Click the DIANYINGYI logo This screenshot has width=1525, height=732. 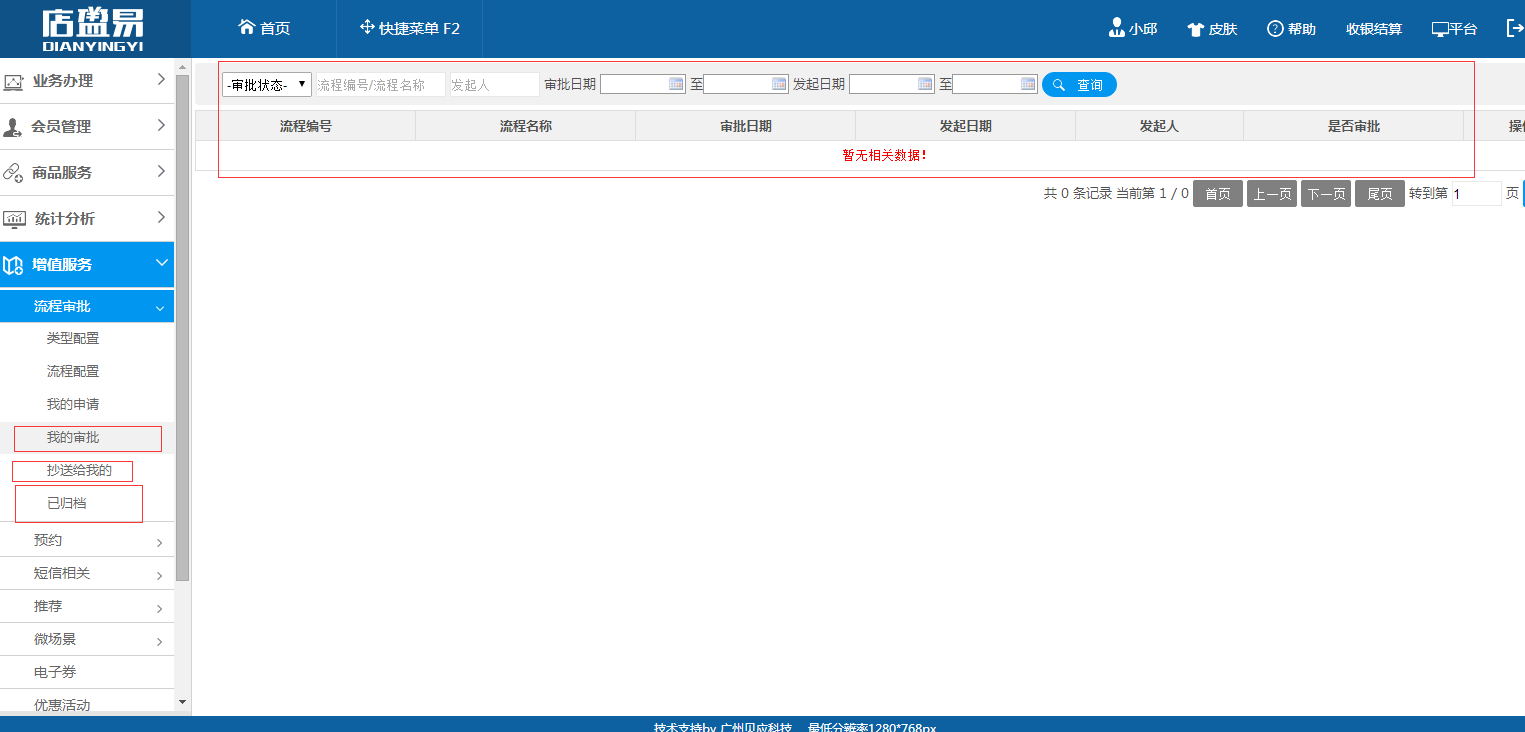click(x=94, y=29)
